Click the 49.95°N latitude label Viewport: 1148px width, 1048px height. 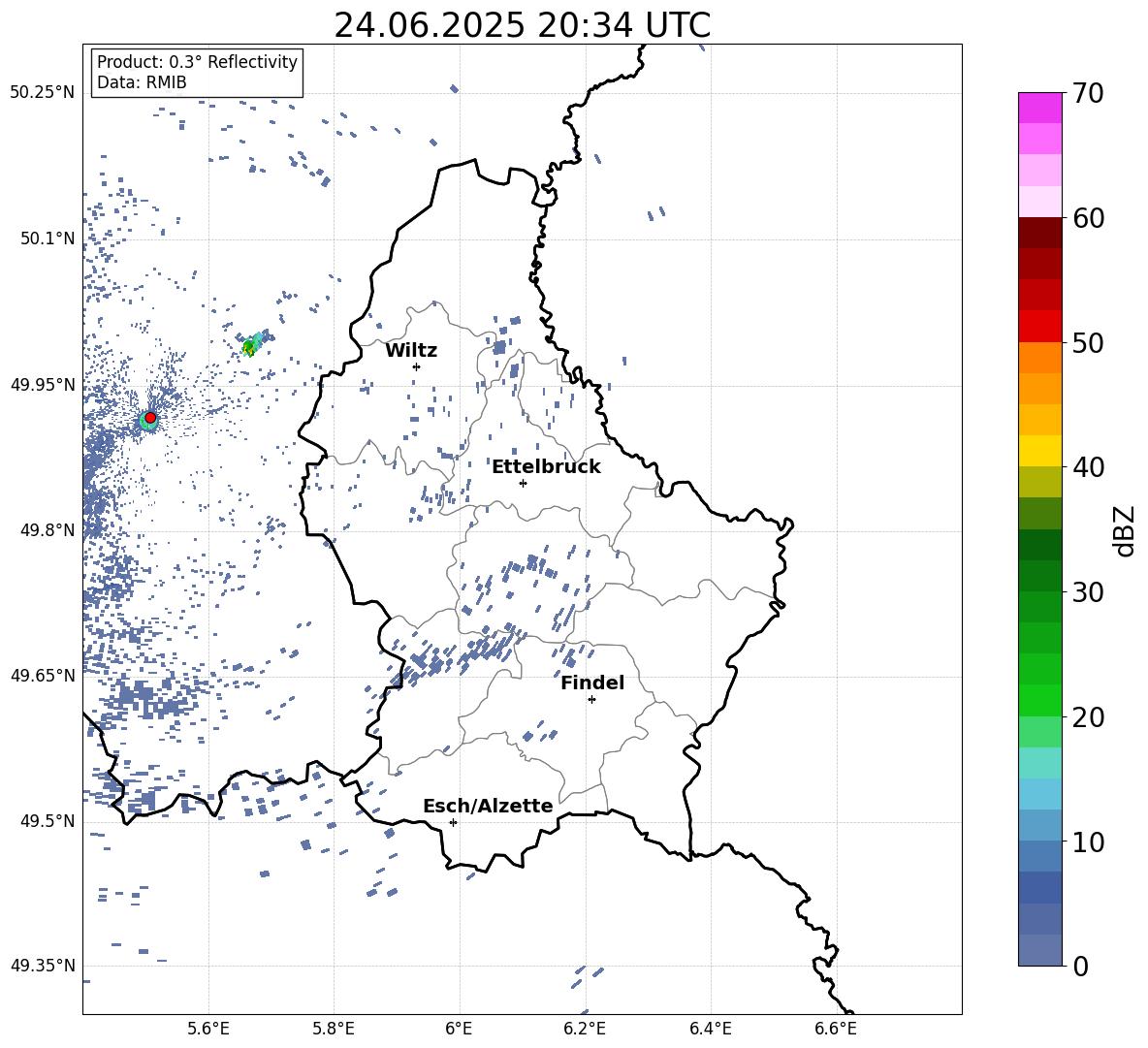tap(43, 384)
